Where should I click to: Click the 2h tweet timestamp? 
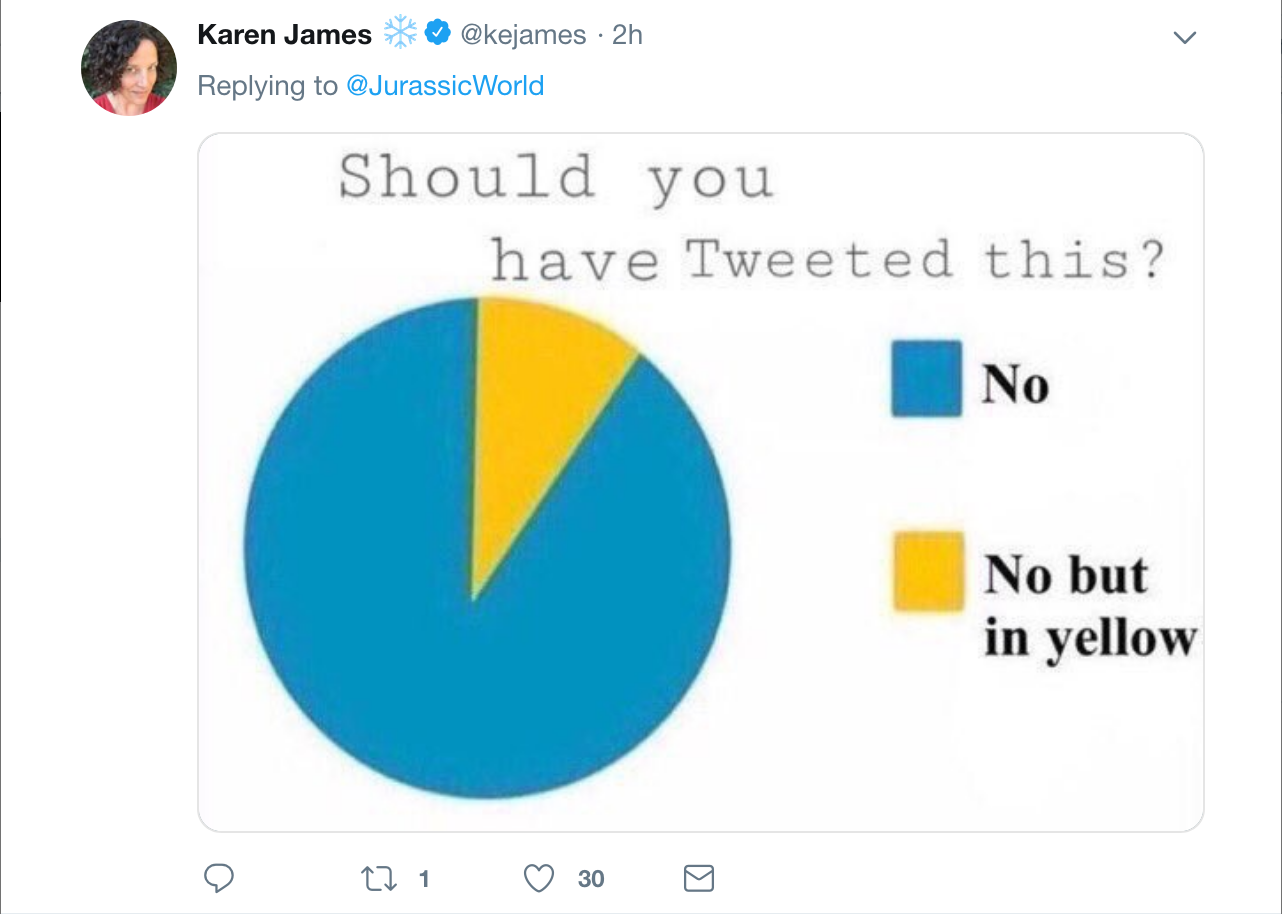point(627,35)
